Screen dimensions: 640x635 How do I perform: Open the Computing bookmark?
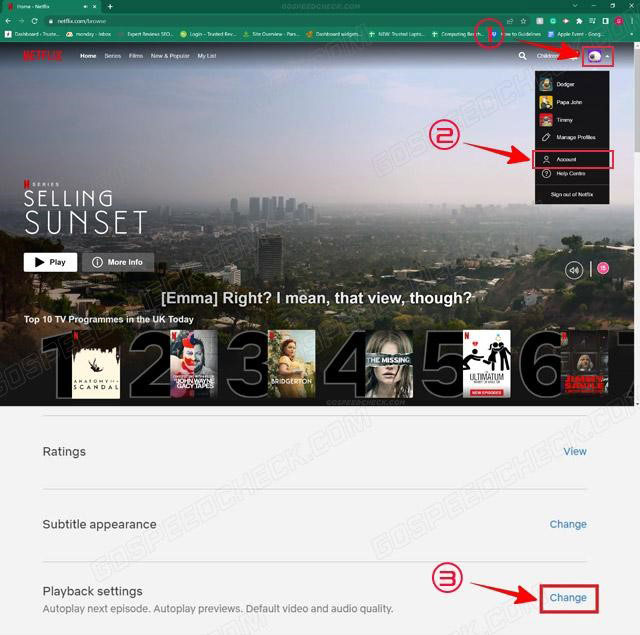tap(458, 34)
